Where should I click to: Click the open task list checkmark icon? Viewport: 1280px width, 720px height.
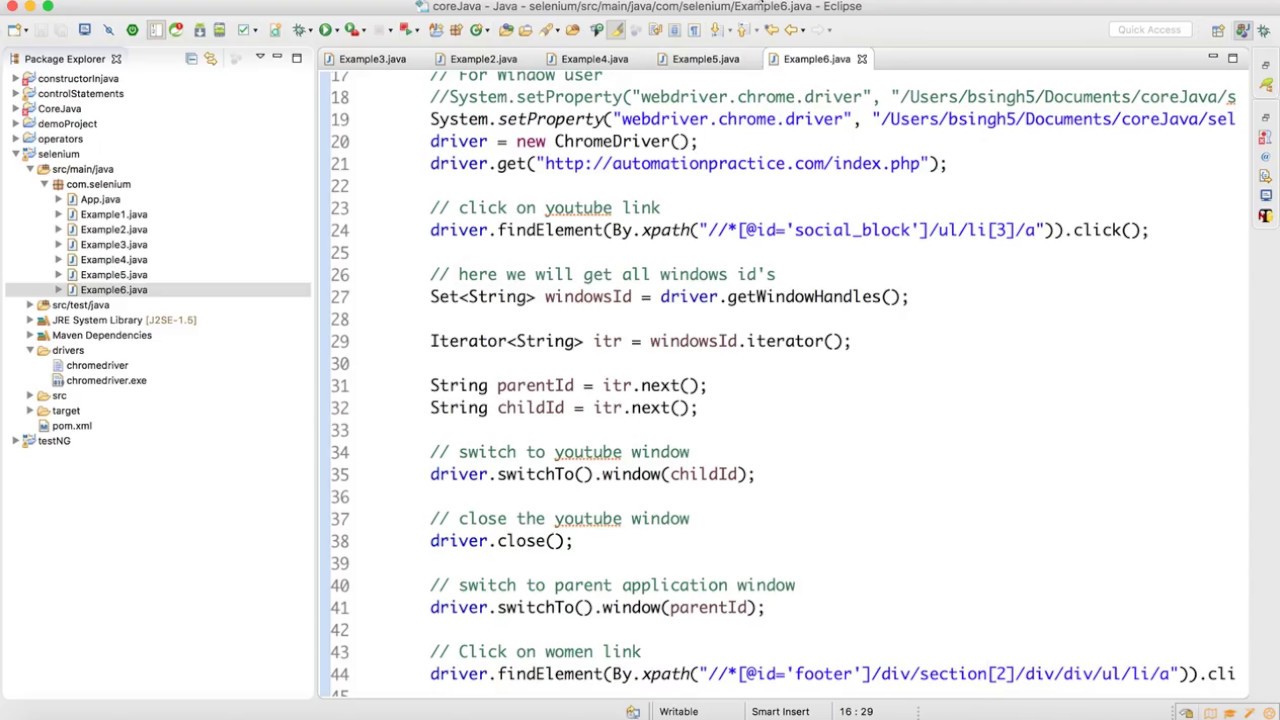point(243,30)
